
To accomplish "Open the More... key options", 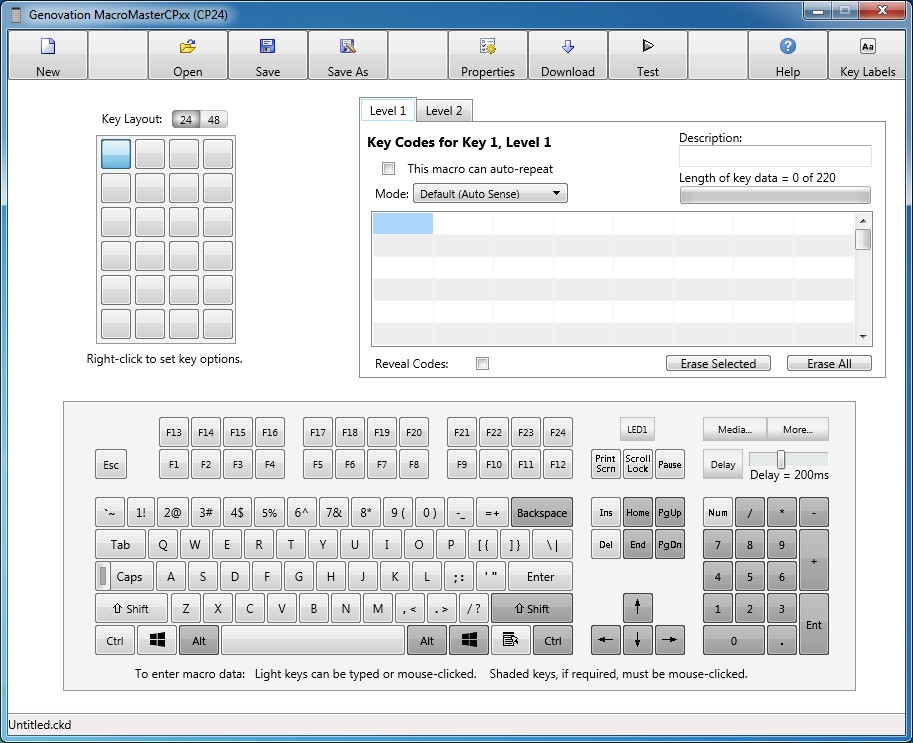I will point(797,430).
